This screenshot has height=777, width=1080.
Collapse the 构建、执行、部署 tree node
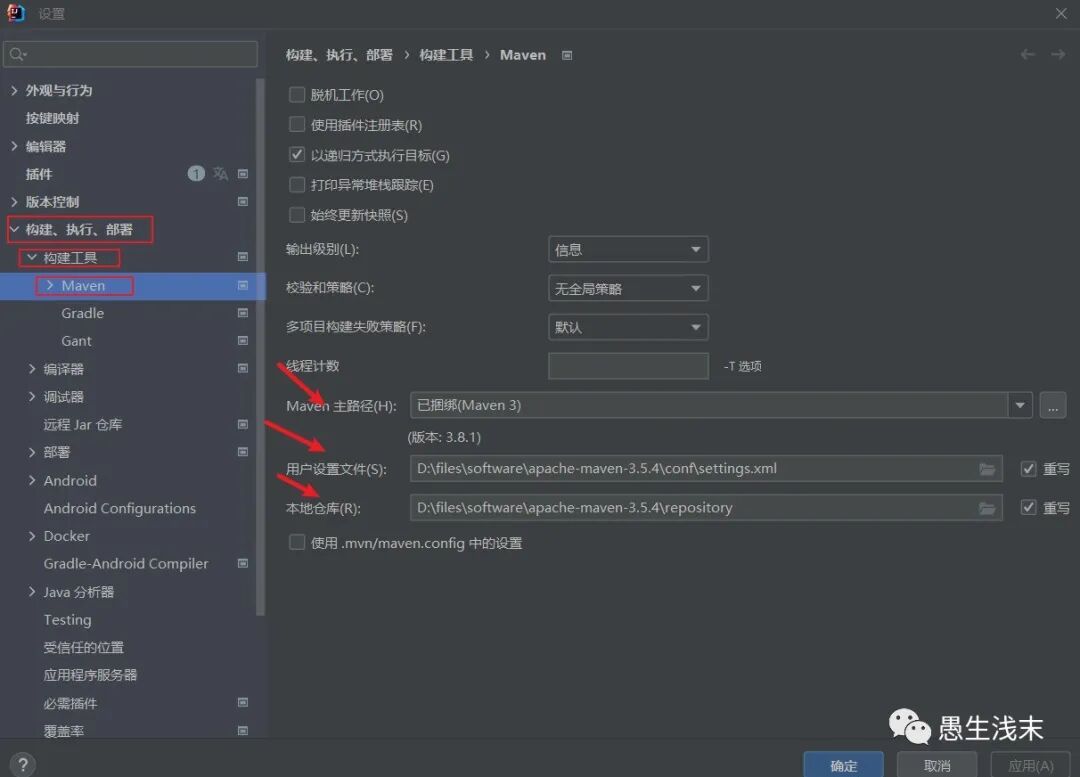[14, 229]
